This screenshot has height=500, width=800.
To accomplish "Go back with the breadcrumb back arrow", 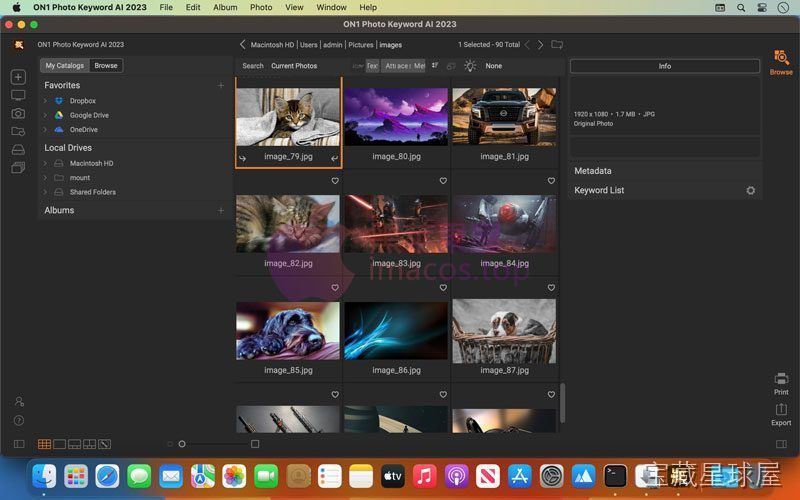I will point(243,44).
